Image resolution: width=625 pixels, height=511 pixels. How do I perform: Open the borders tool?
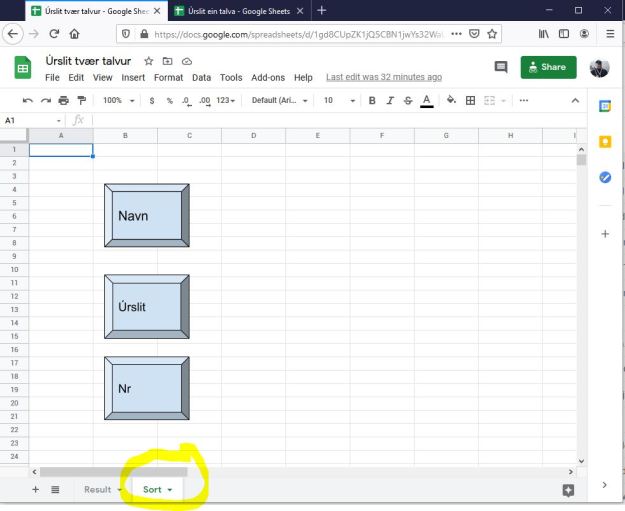coord(470,100)
